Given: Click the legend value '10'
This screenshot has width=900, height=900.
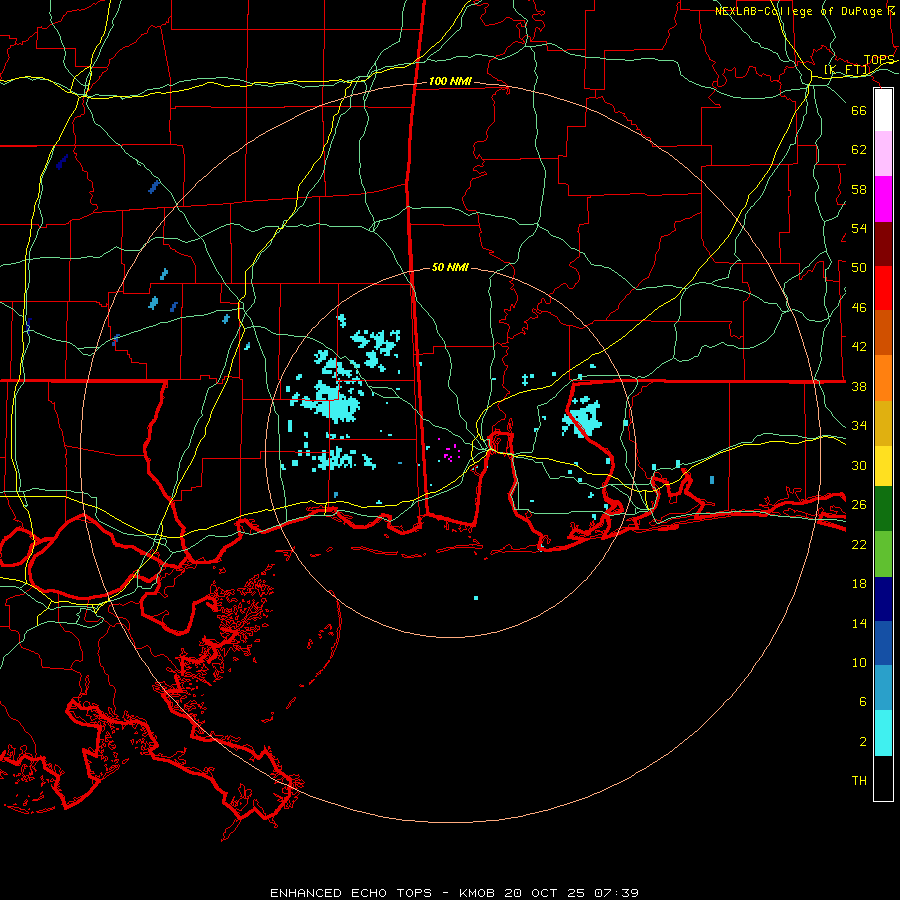Looking at the screenshot, I should pos(859,662).
